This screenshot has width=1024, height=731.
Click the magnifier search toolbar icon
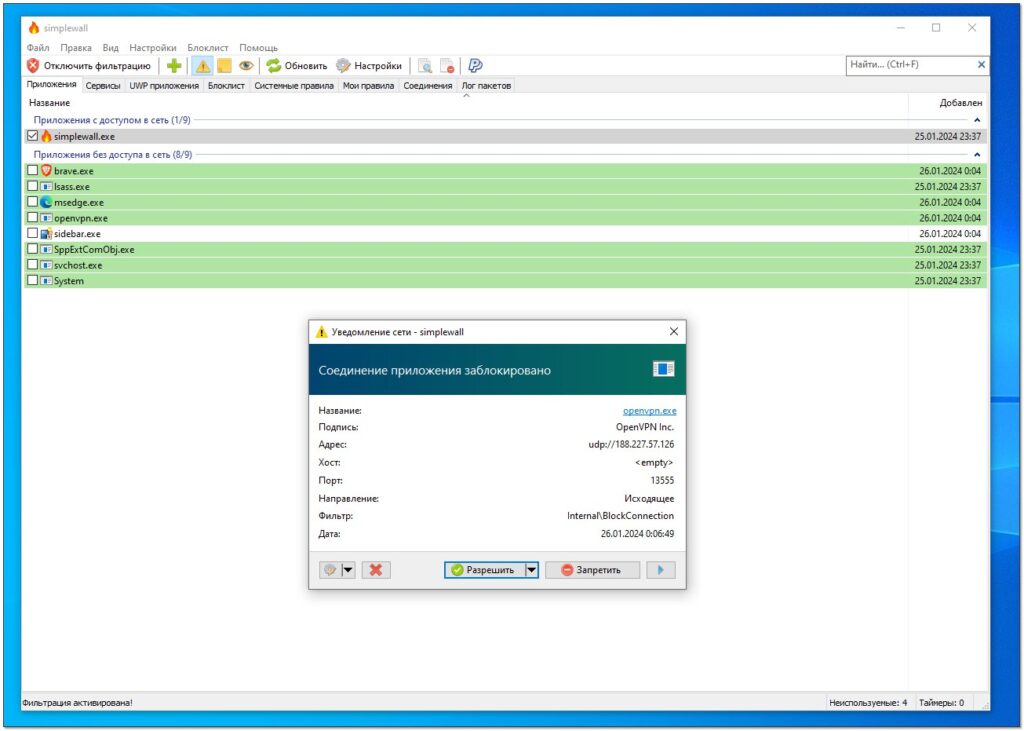coord(424,65)
